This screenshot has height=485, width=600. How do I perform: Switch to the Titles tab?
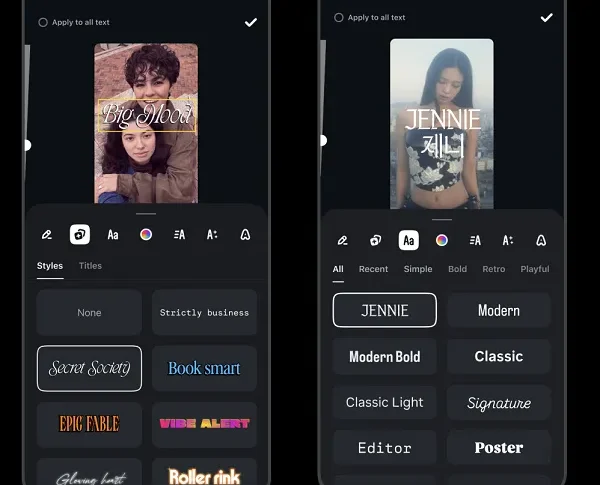click(x=90, y=266)
